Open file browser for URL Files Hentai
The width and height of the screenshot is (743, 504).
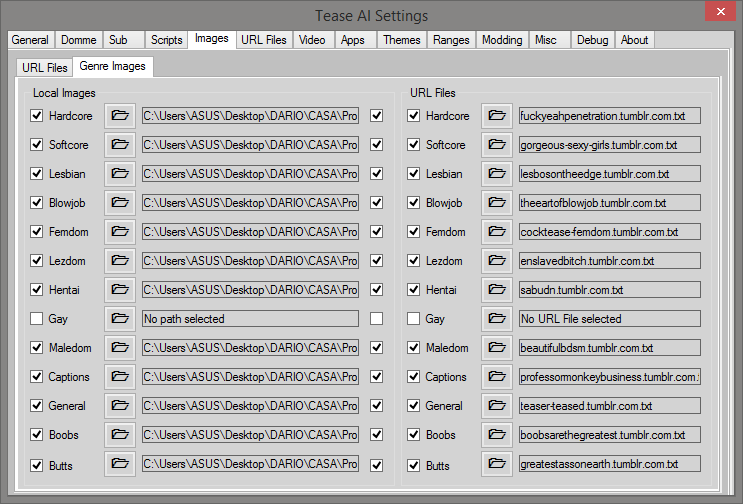pyautogui.click(x=497, y=289)
